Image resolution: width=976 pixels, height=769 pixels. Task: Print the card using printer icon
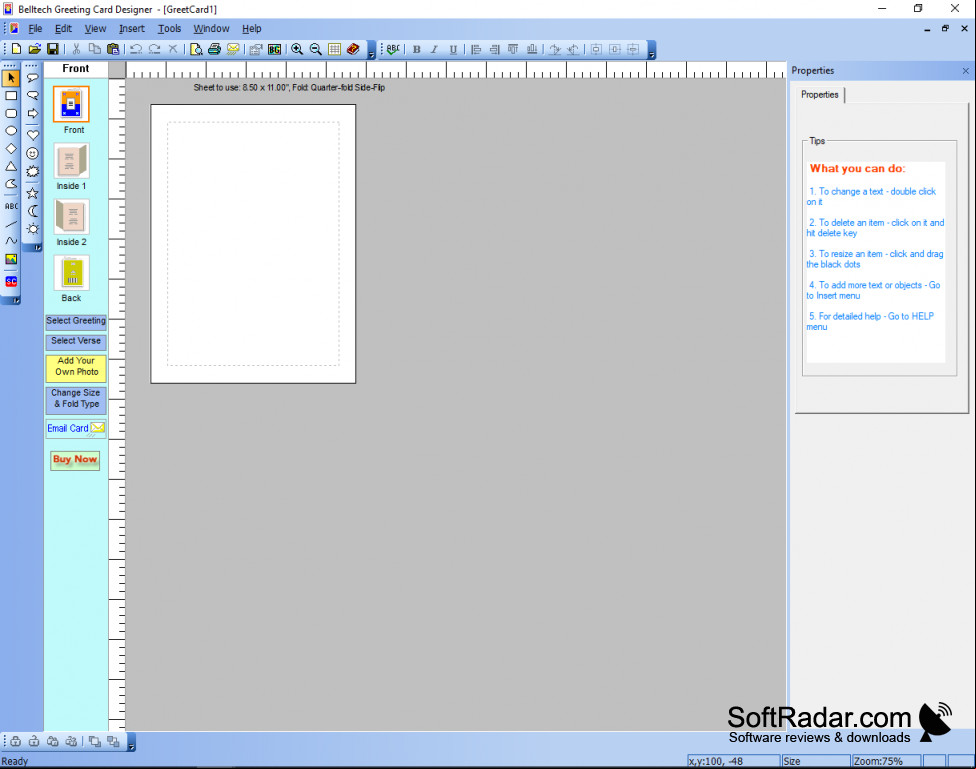point(214,49)
